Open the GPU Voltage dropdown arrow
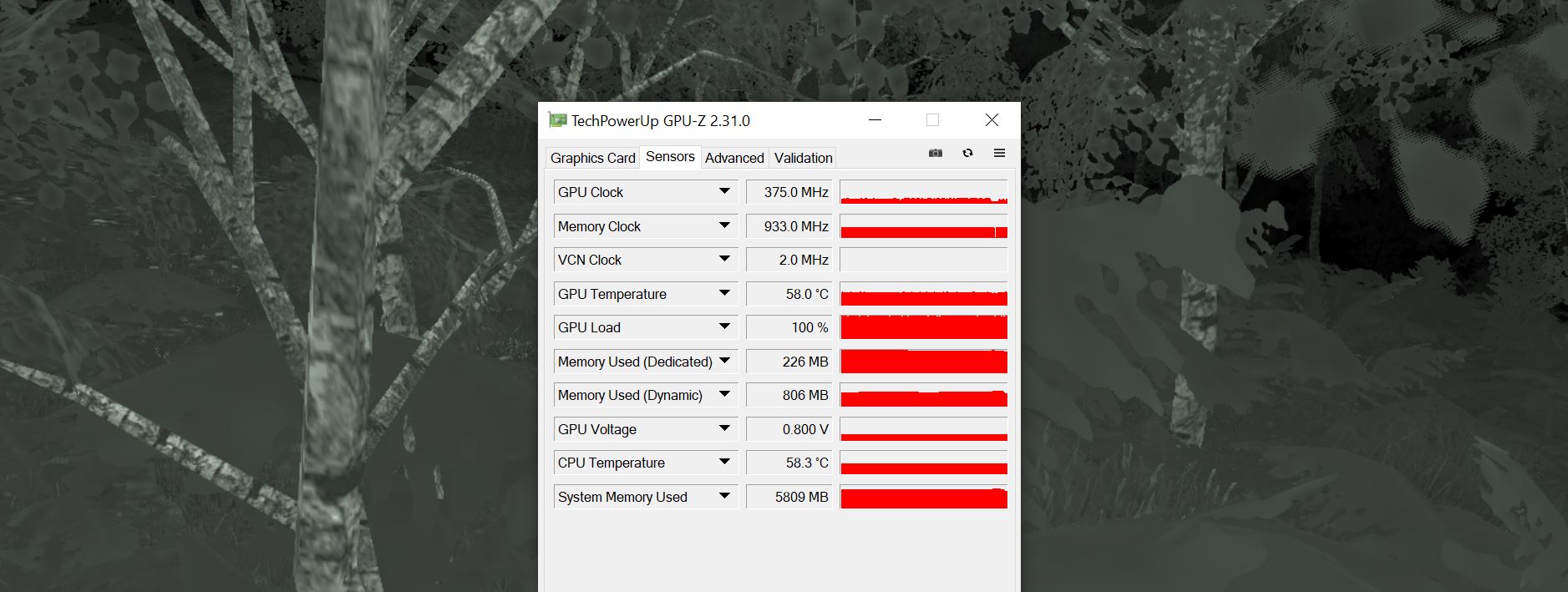Viewport: 1568px width, 592px height. pyautogui.click(x=724, y=429)
